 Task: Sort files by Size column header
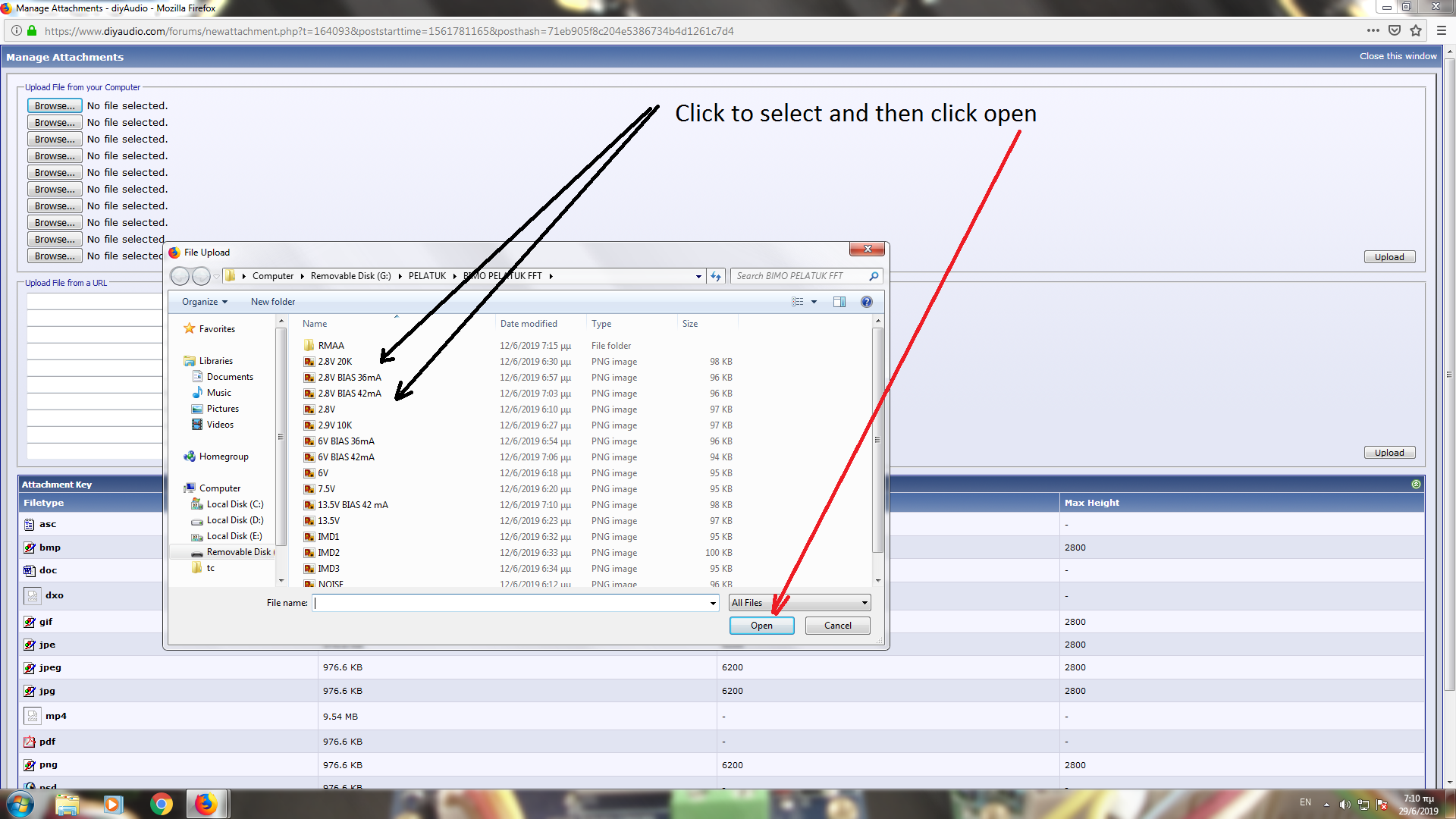coord(690,324)
